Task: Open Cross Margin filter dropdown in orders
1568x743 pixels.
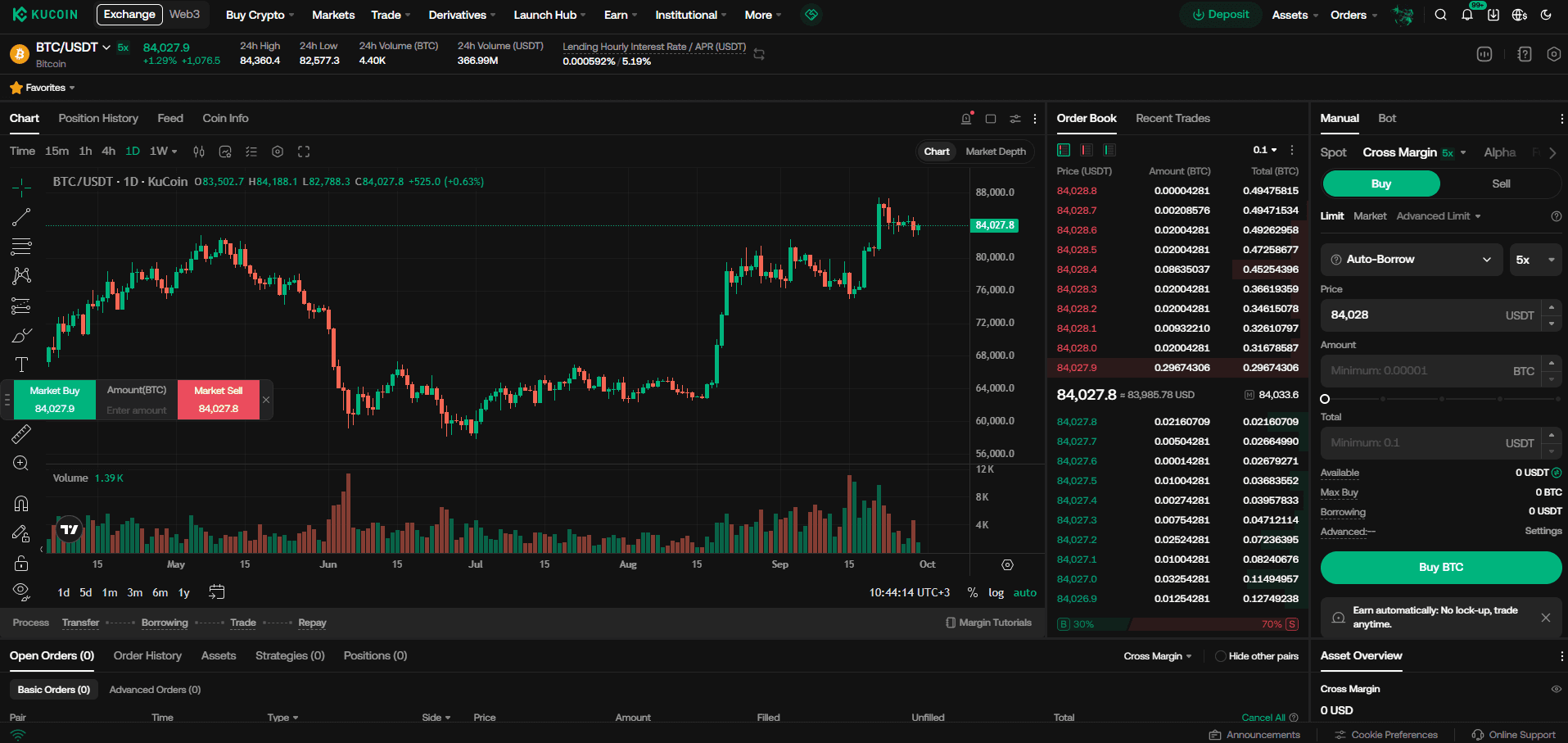Action: (1158, 656)
